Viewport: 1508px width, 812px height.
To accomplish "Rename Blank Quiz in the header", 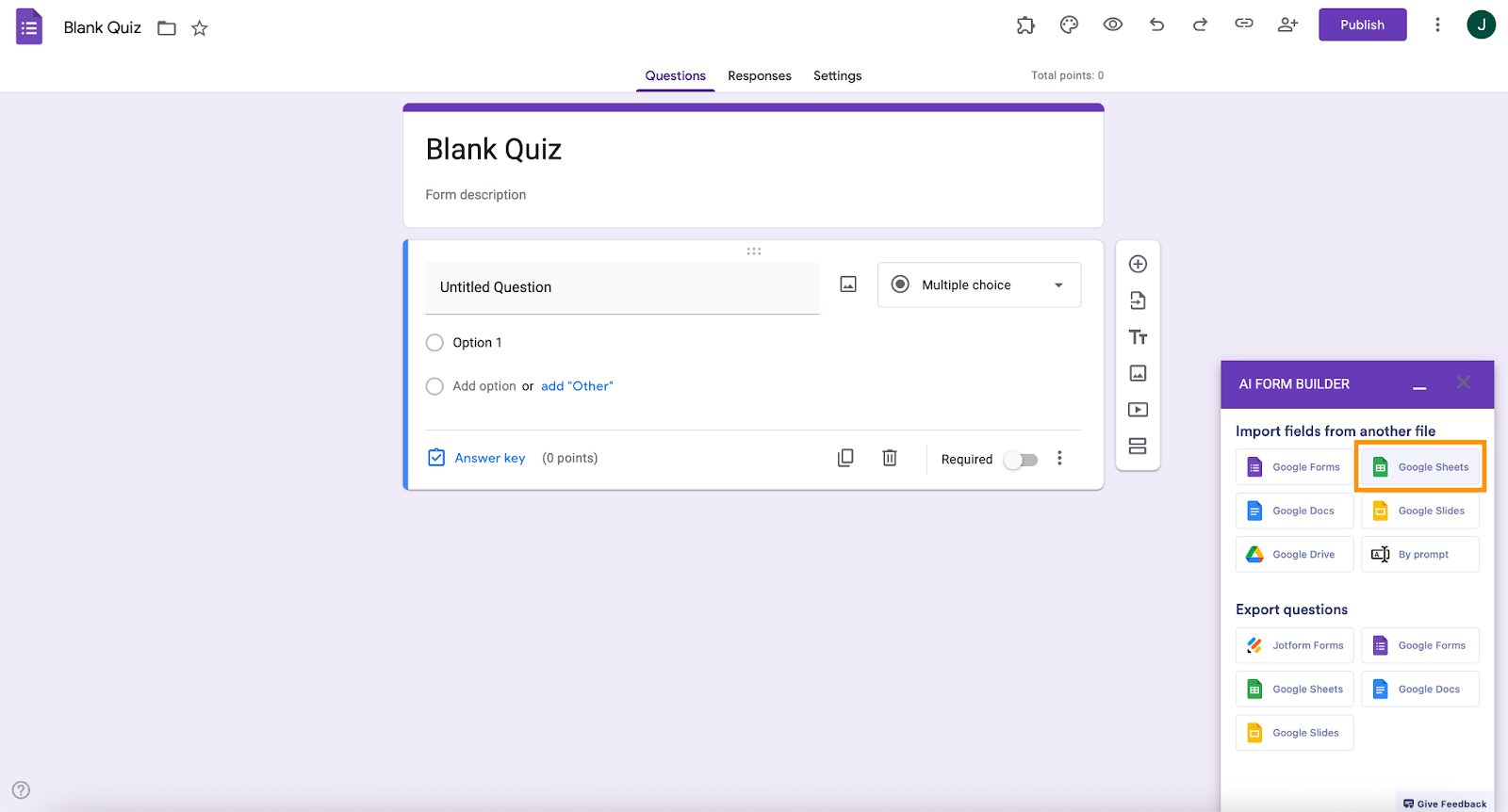I will pyautogui.click(x=102, y=27).
